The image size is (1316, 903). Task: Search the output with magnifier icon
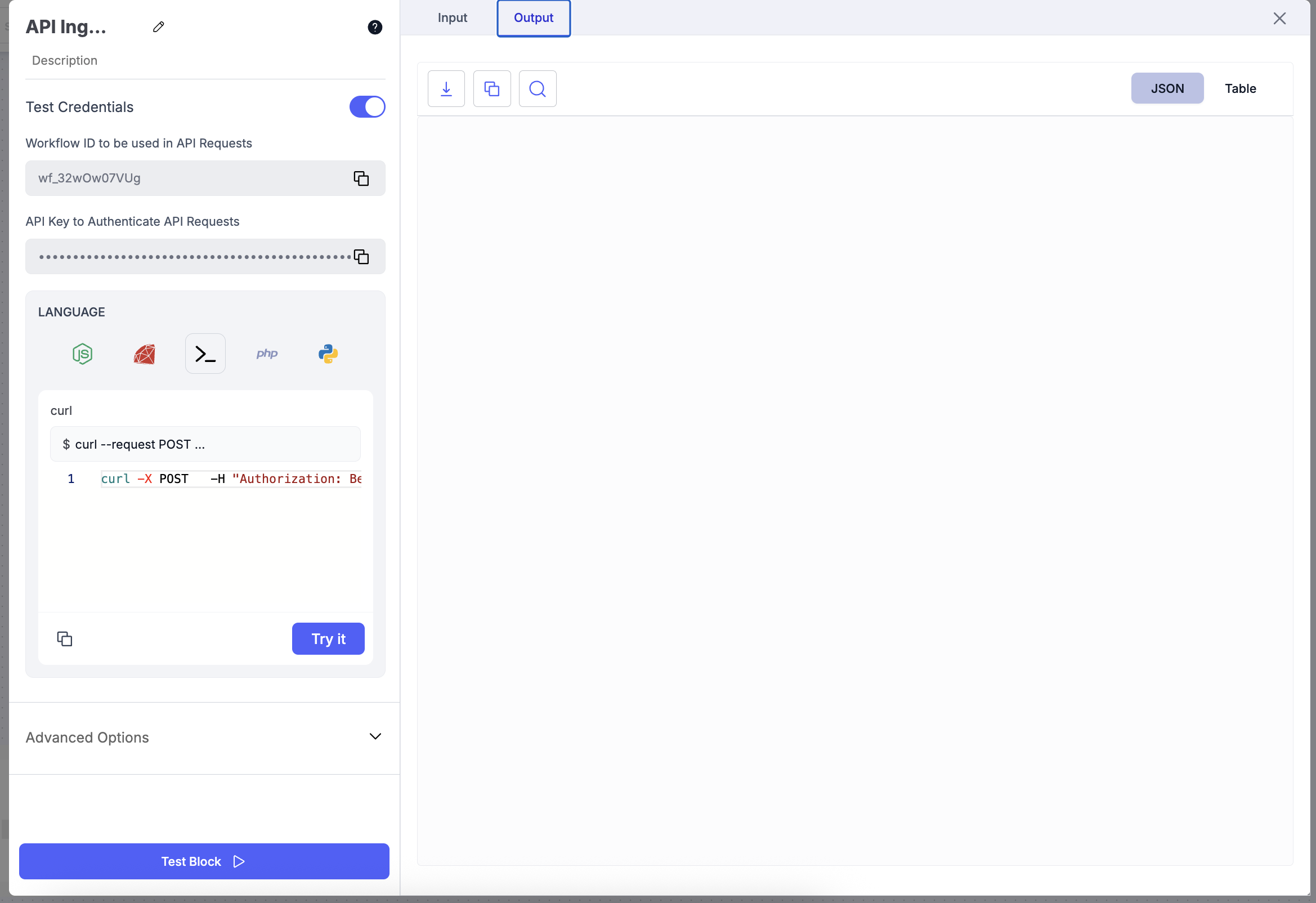[538, 89]
